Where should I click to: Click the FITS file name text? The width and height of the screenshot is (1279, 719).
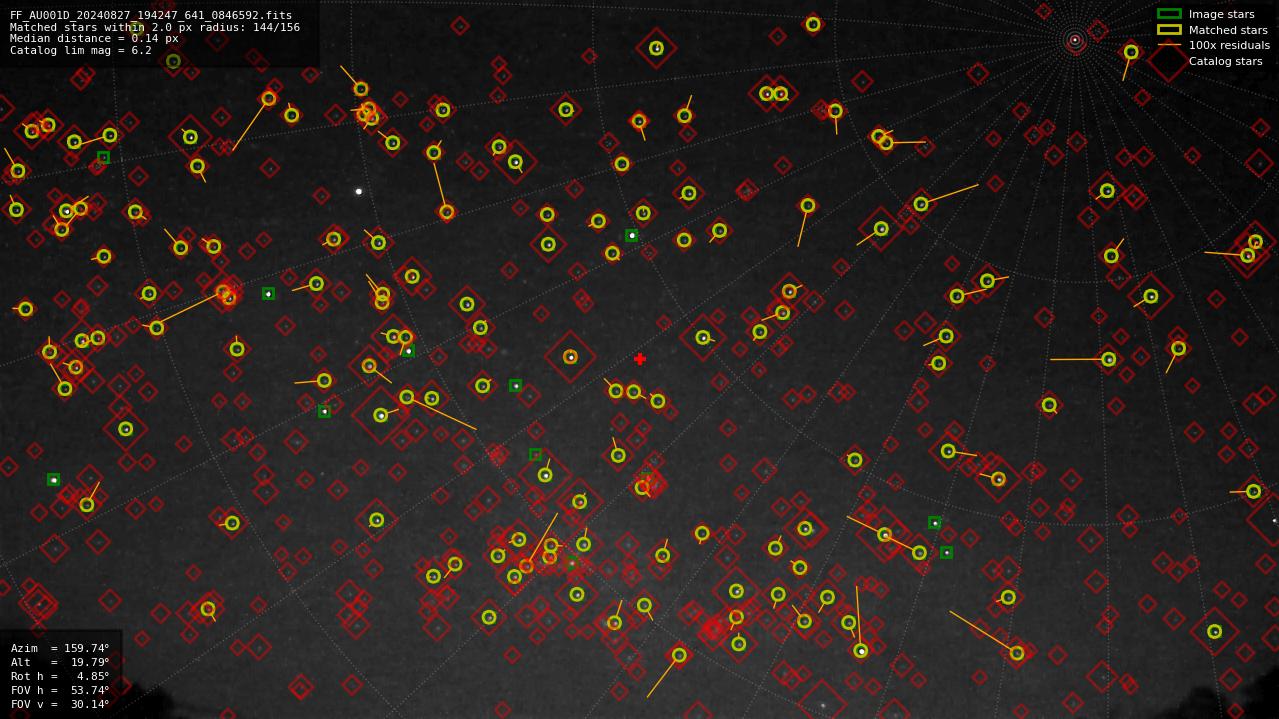tap(151, 16)
